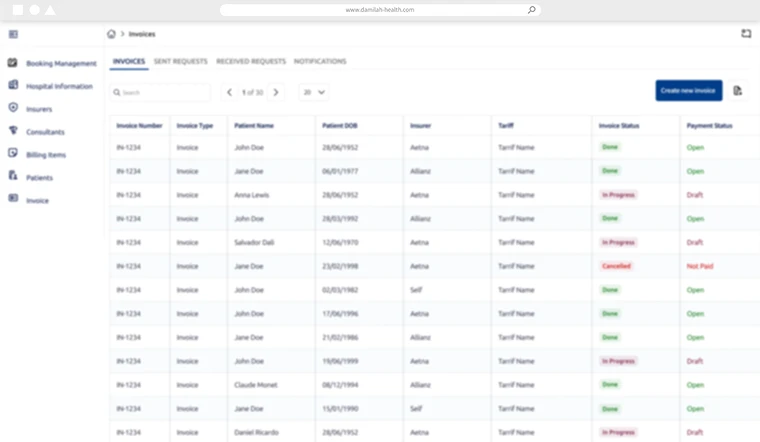760x442 pixels.
Task: Select Consultants in the sidebar
Action: (45, 132)
